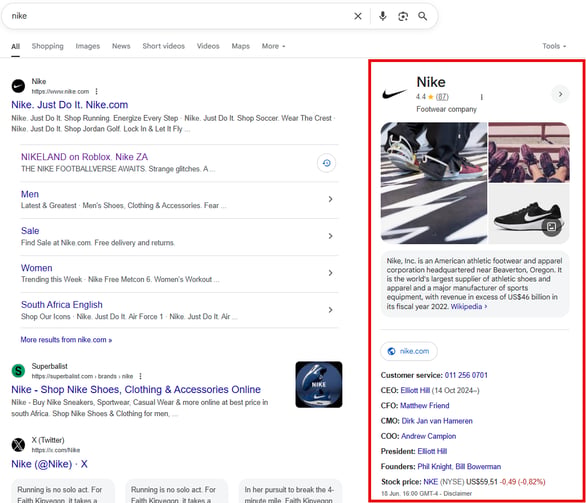Click the Nike favicon beside first result

[18, 86]
